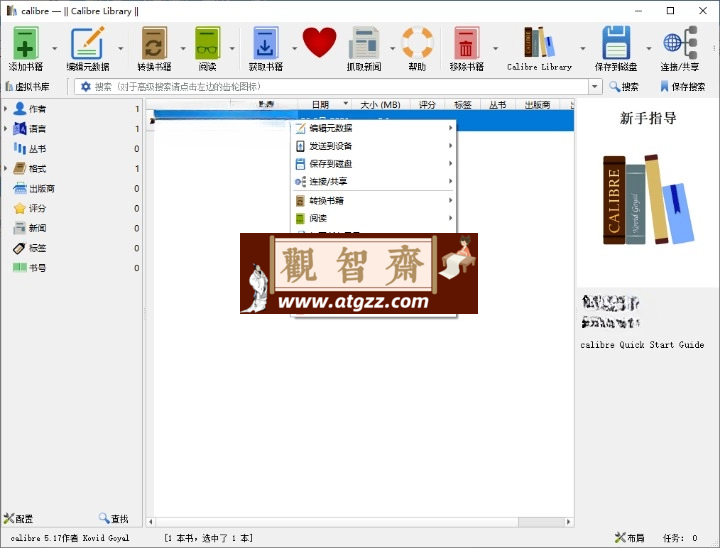Open Get books dropdown arrow
720x548 pixels.
[294, 48]
